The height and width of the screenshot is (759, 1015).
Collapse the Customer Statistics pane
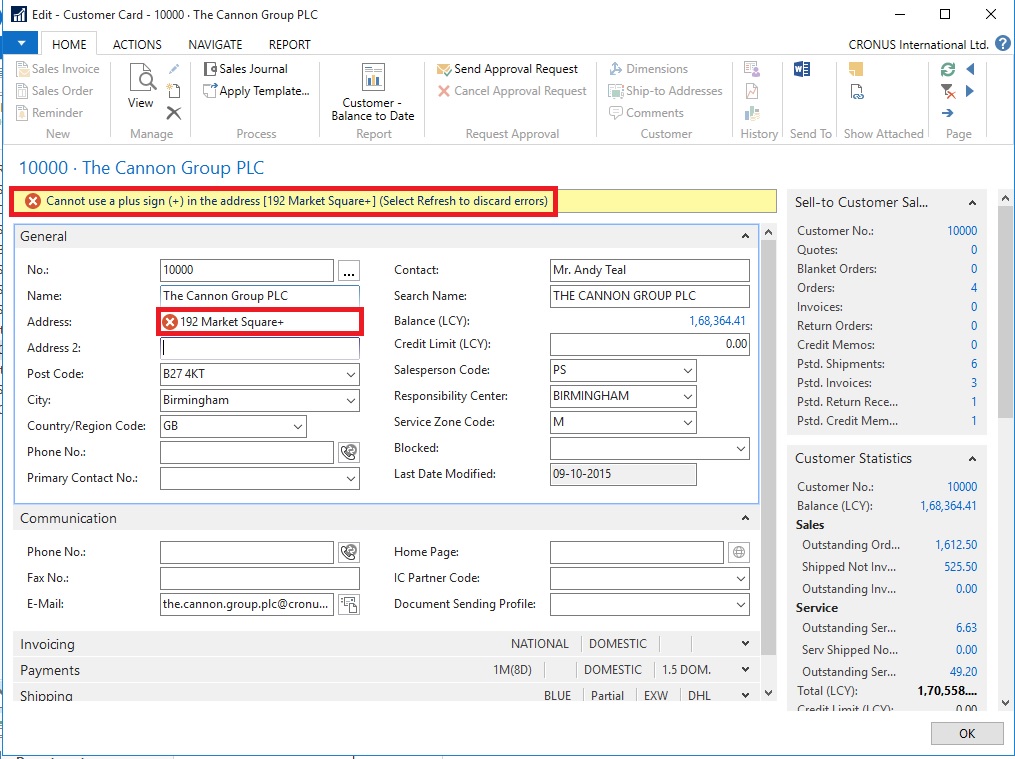(x=973, y=458)
